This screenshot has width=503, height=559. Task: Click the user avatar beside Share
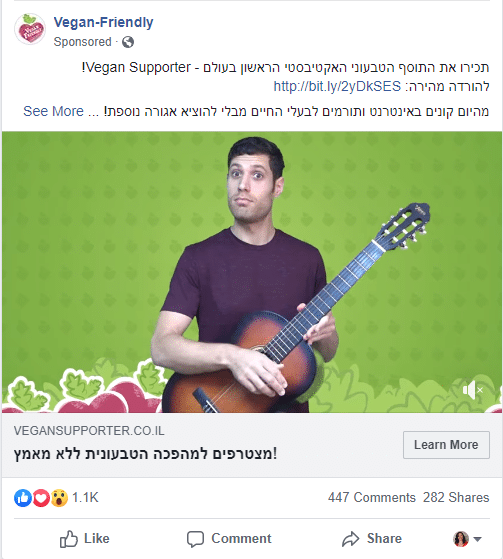461,539
